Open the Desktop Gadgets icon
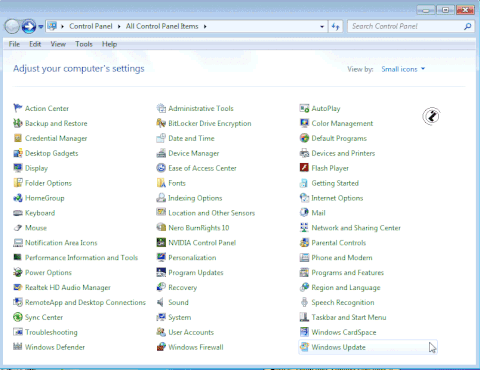 [18, 153]
